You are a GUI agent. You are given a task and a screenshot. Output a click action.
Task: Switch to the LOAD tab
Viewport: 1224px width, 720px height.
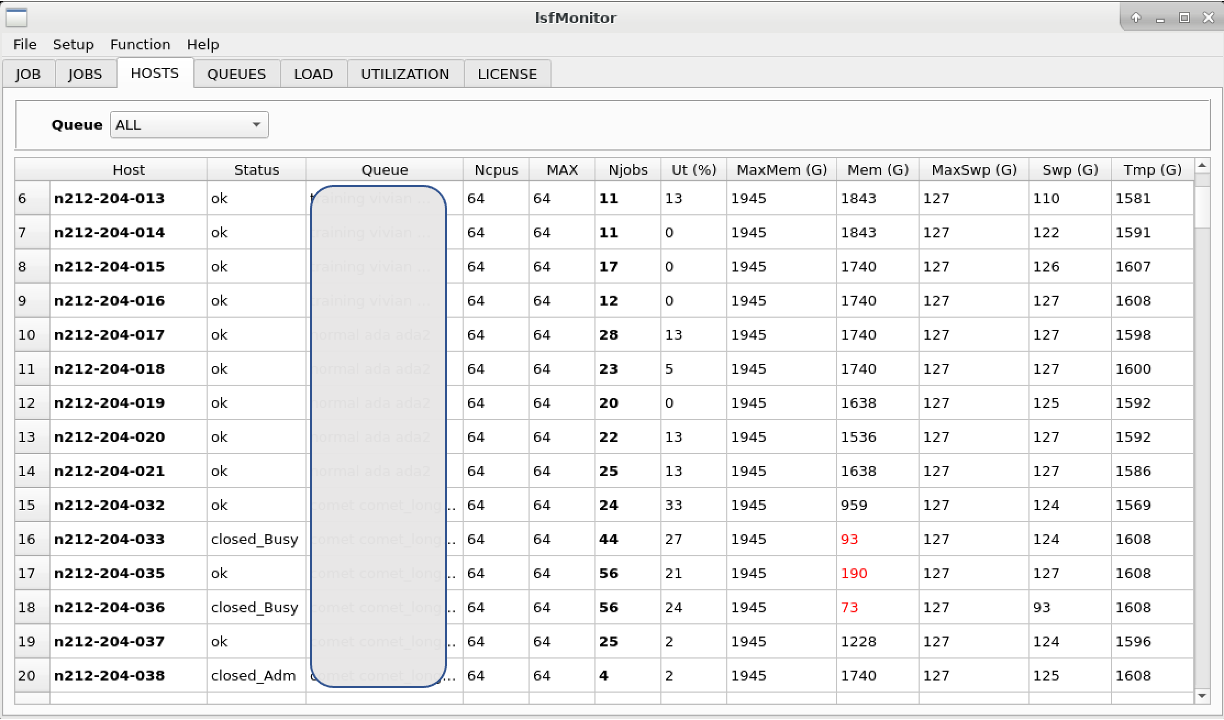click(x=313, y=73)
